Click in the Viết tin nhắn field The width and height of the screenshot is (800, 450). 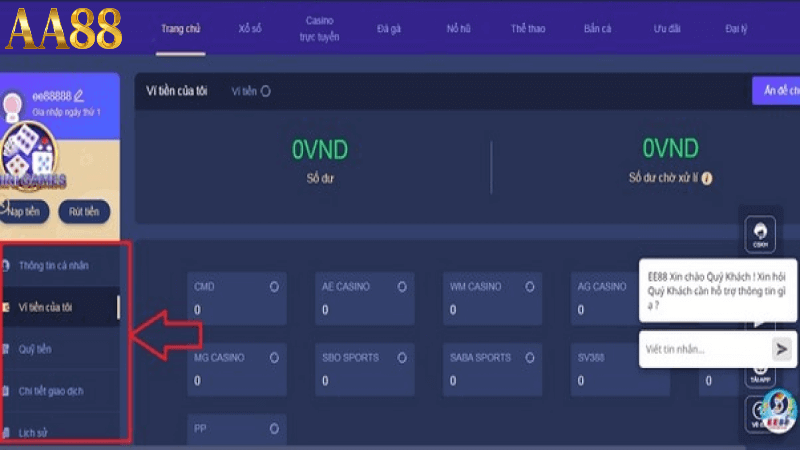(706, 349)
